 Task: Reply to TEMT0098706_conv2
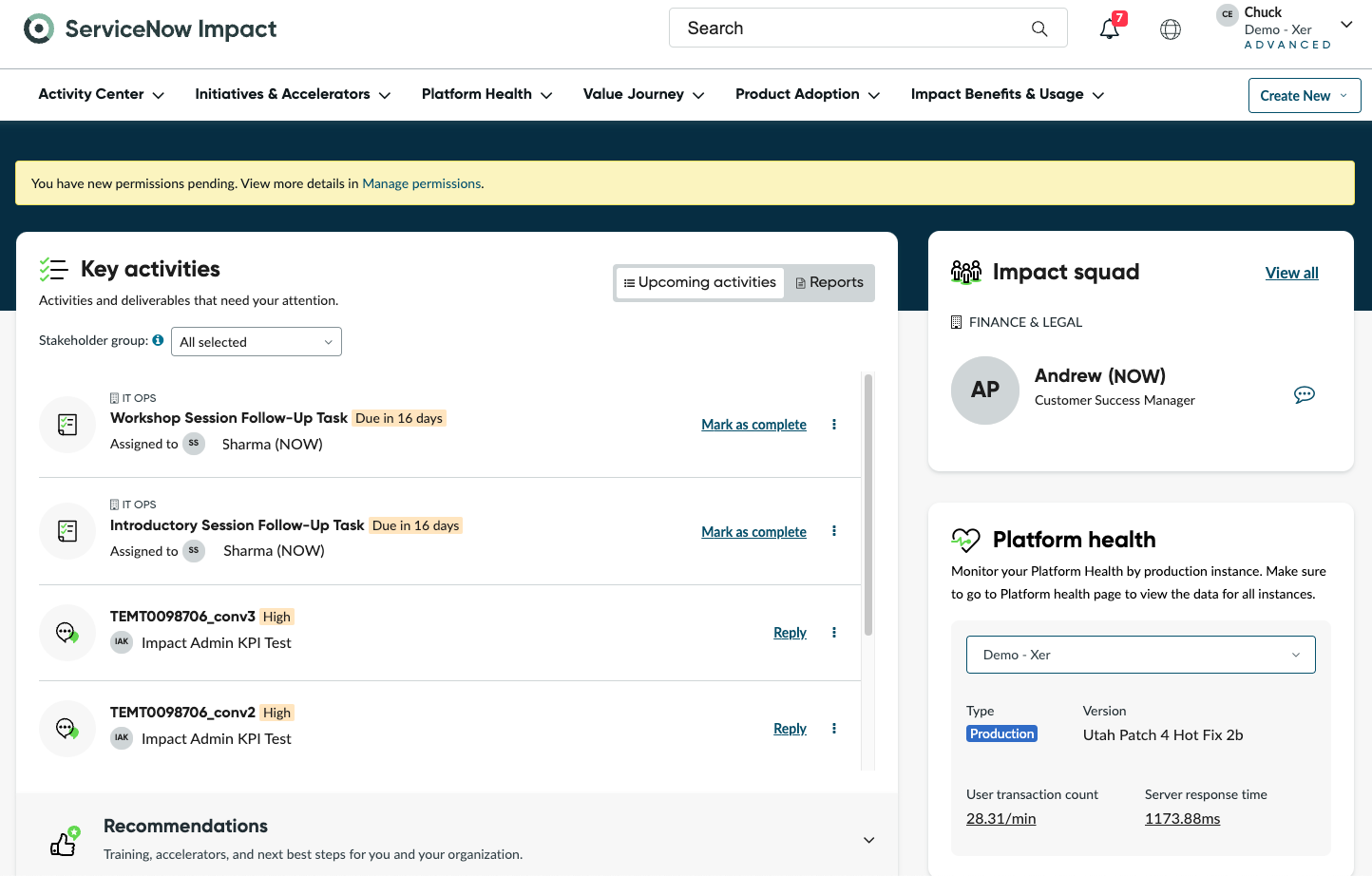[x=790, y=729]
